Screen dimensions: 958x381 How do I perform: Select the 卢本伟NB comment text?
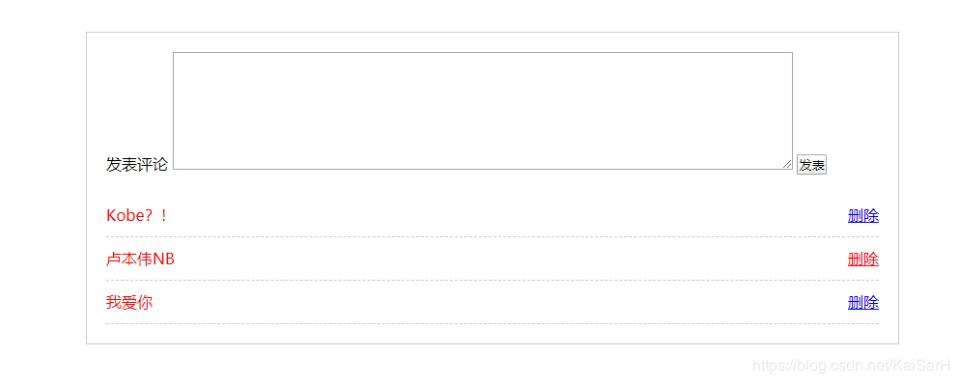pos(141,259)
